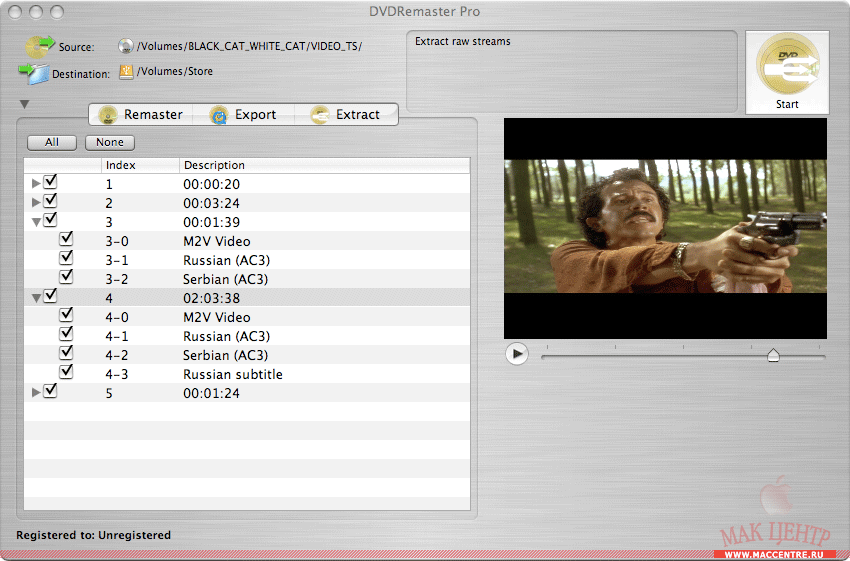Image resolution: width=850 pixels, height=561 pixels.
Task: Uncheck the 3-0 M2V Video checkbox
Action: click(x=66, y=238)
